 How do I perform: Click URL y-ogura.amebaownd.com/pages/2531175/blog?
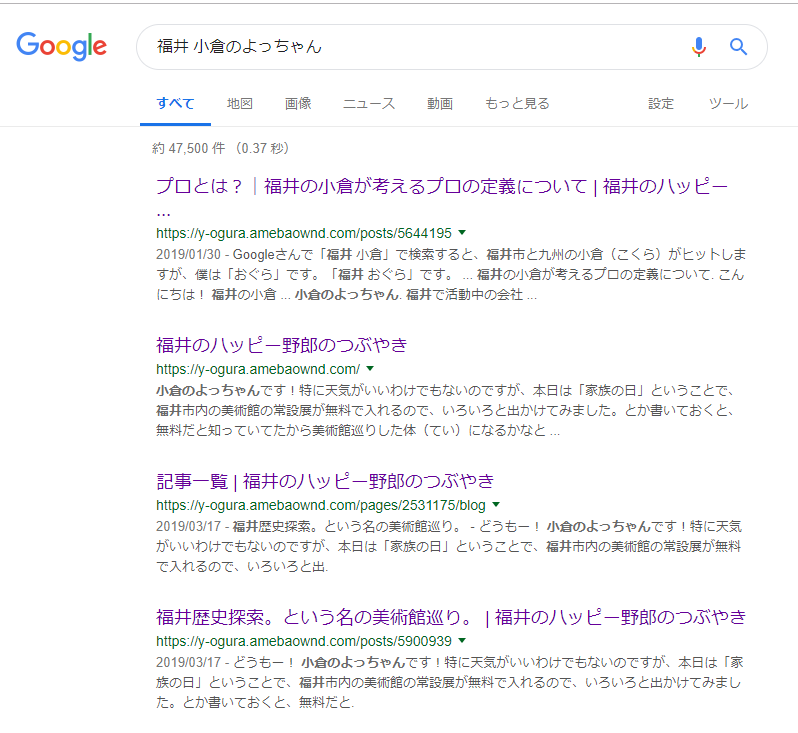coord(321,505)
